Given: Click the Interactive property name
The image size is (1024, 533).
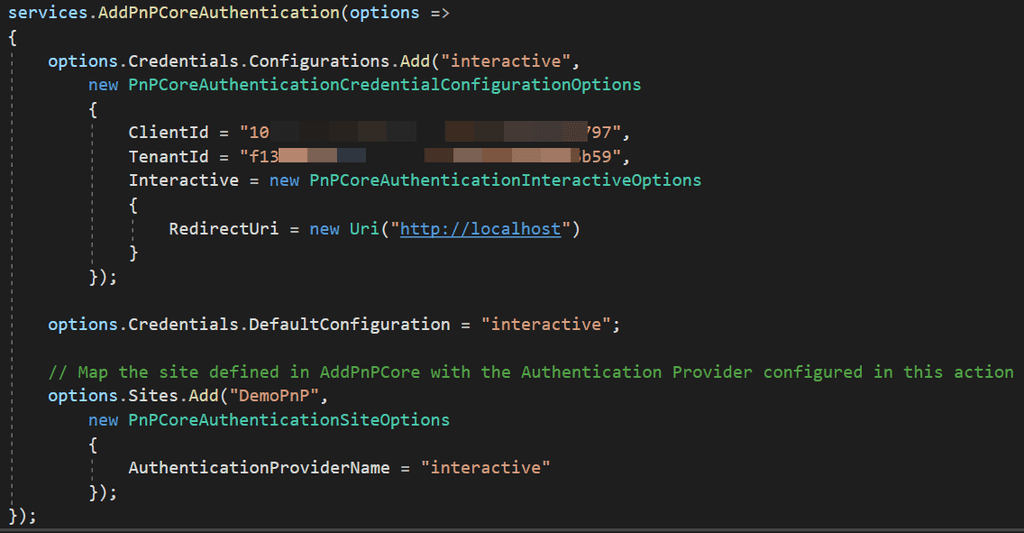Looking at the screenshot, I should click(x=184, y=180).
